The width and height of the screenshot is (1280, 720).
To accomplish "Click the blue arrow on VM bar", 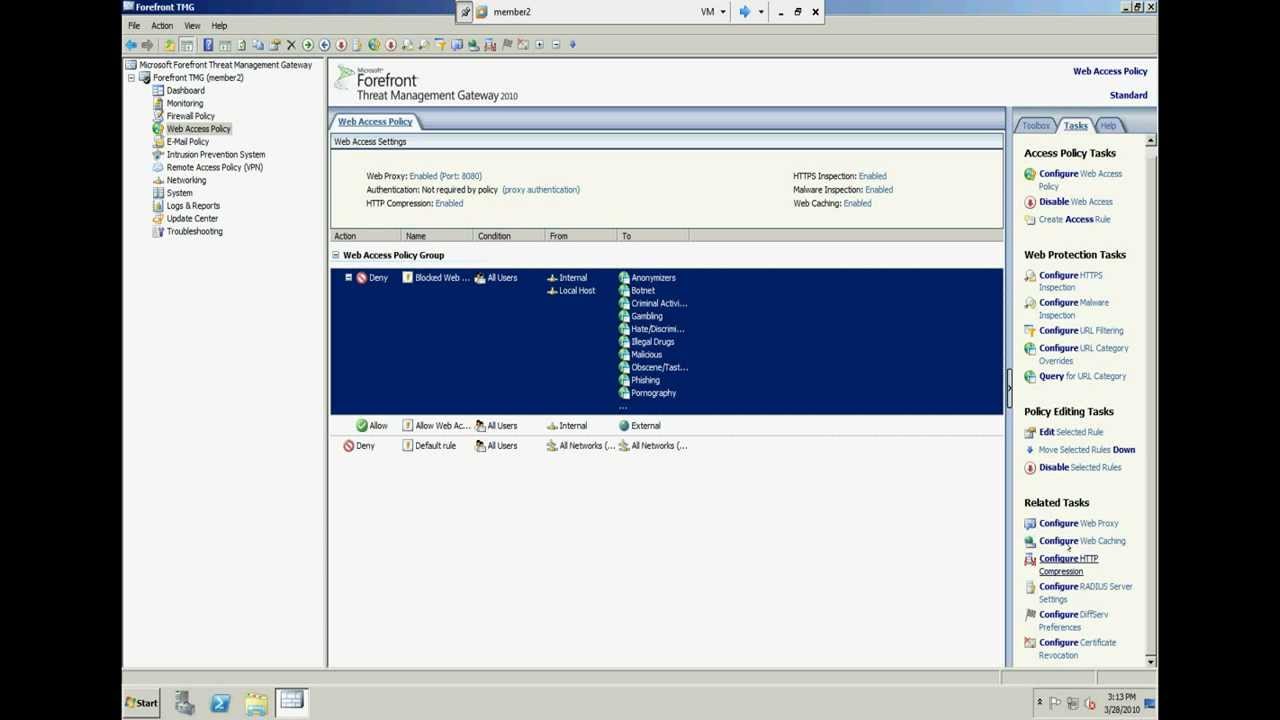I will click(744, 12).
